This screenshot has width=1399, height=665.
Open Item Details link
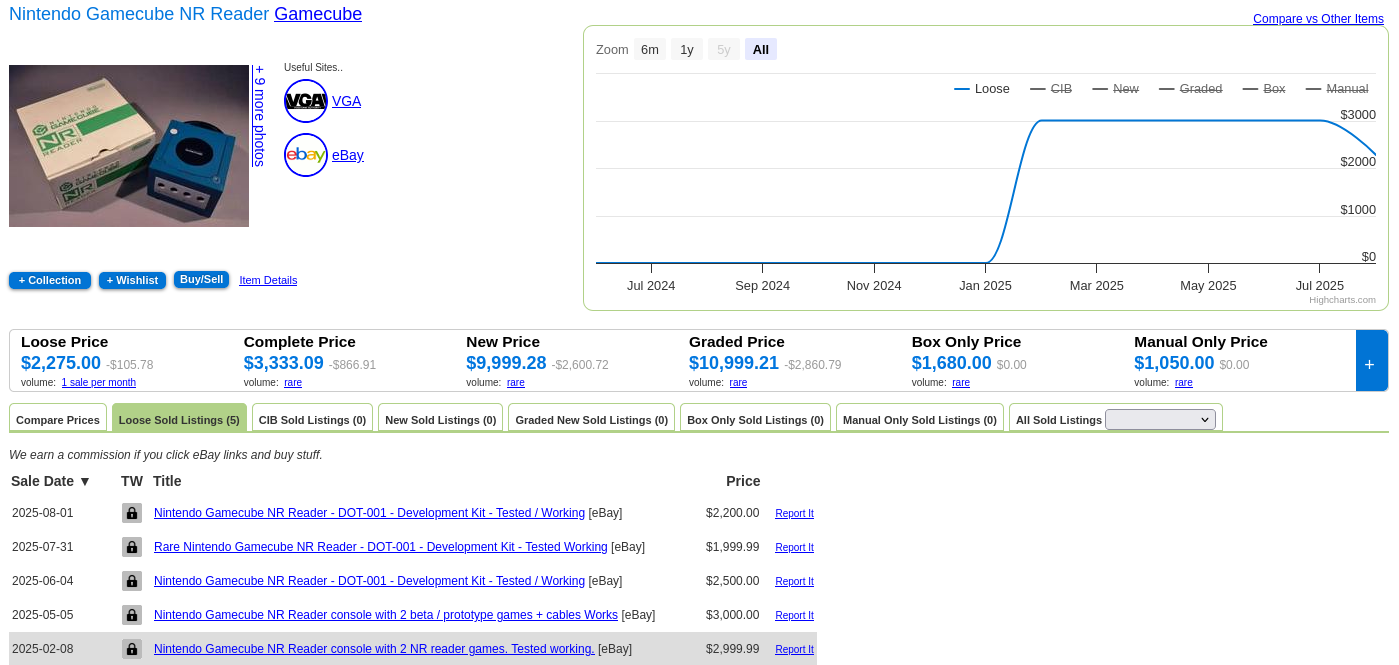268,280
